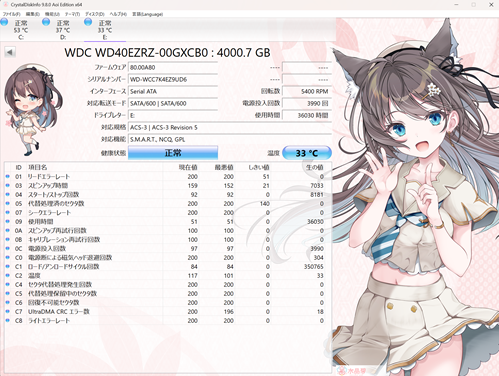Click the 5400 RPM rotation rate field

click(x=307, y=91)
